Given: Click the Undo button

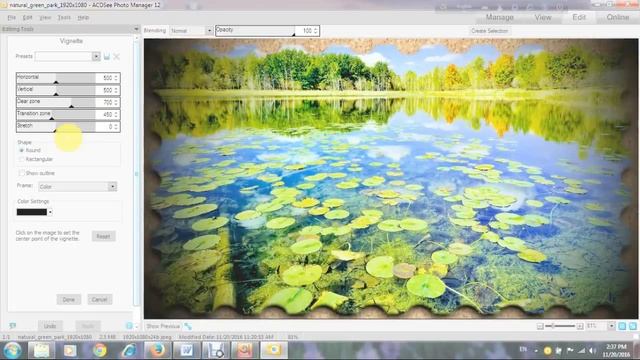Looking at the screenshot, I should point(50,326).
